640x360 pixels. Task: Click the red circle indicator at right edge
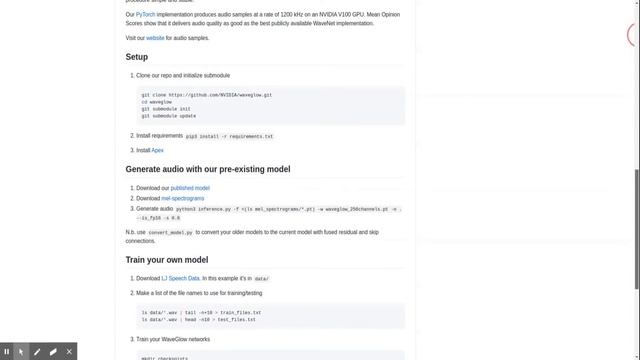tap(632, 35)
